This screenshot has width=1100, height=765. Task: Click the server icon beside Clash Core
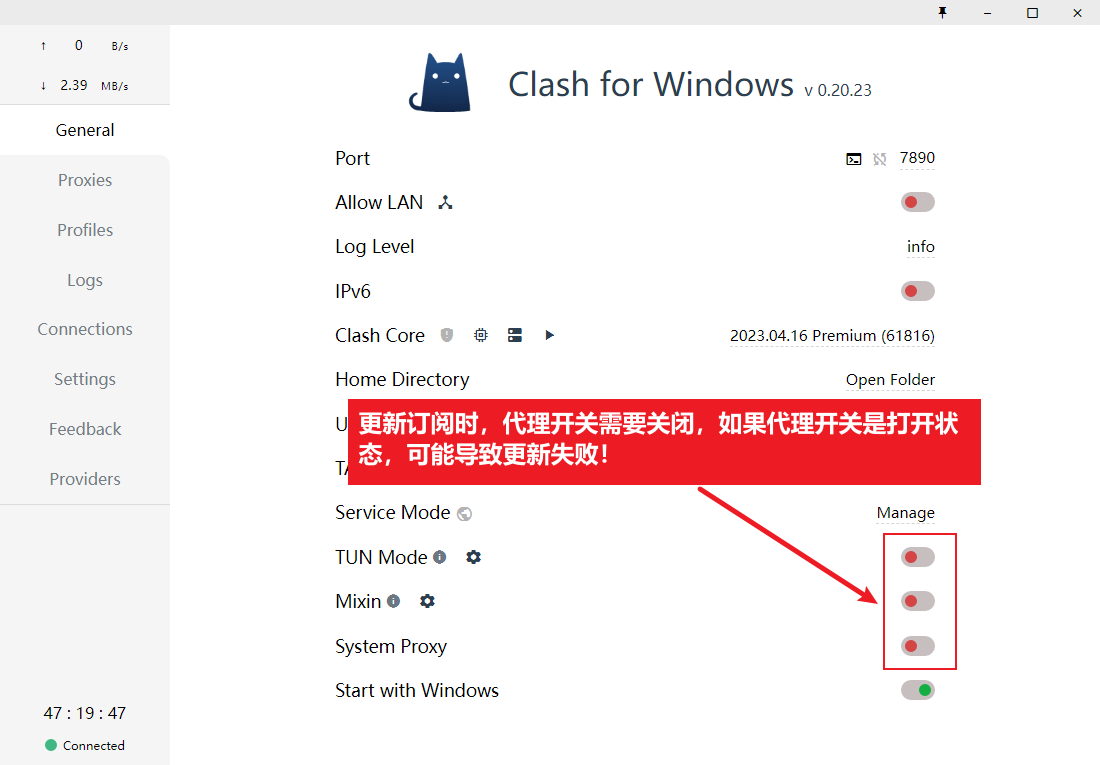pyautogui.click(x=515, y=335)
